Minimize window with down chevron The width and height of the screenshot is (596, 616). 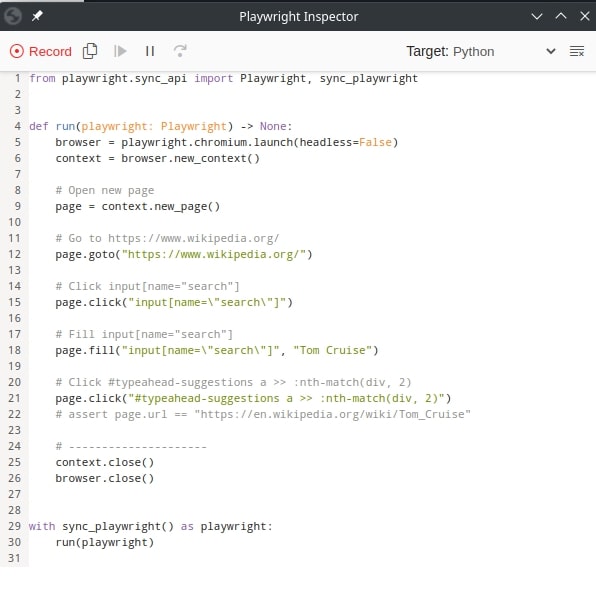[537, 16]
